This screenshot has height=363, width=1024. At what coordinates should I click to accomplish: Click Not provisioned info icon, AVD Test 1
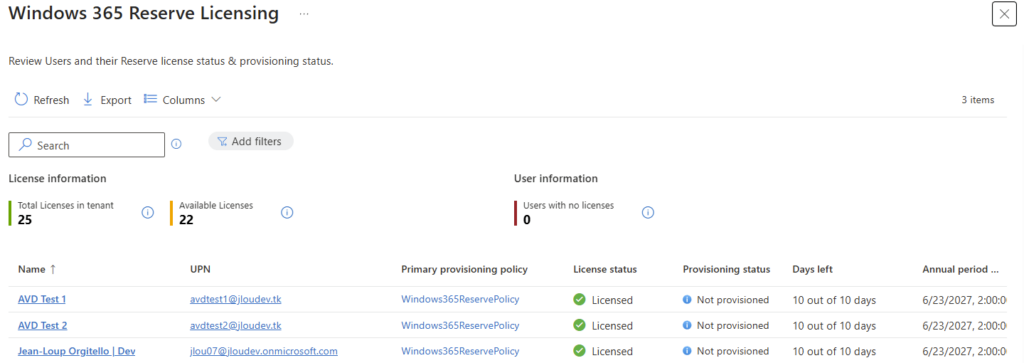tap(687, 300)
